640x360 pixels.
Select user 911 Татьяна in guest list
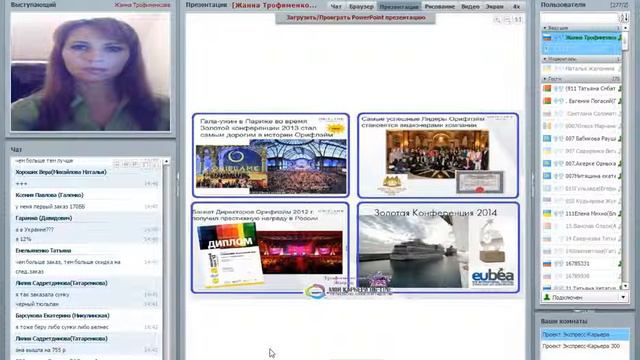click(x=582, y=88)
